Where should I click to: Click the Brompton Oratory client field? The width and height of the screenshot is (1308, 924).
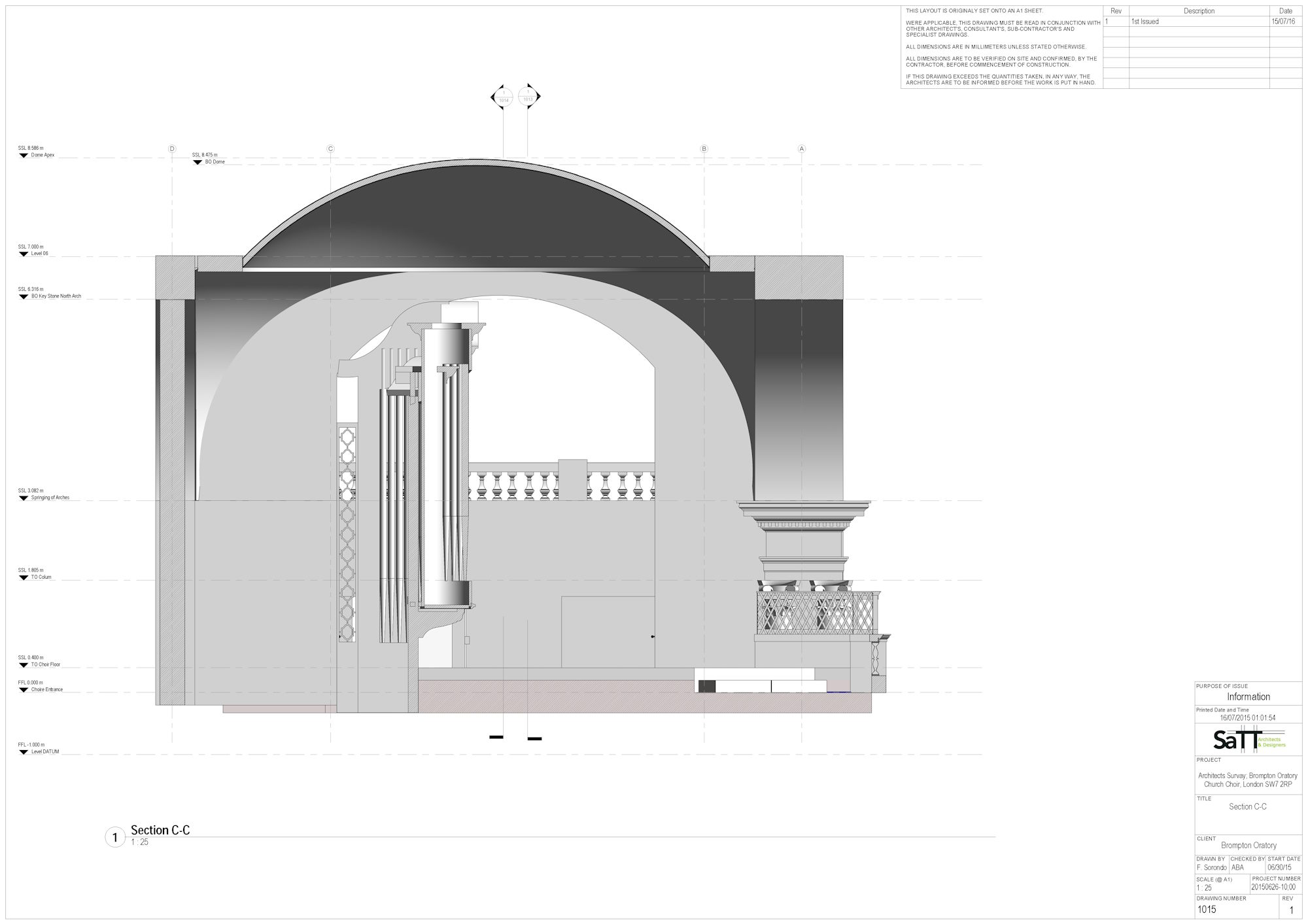tap(1248, 846)
